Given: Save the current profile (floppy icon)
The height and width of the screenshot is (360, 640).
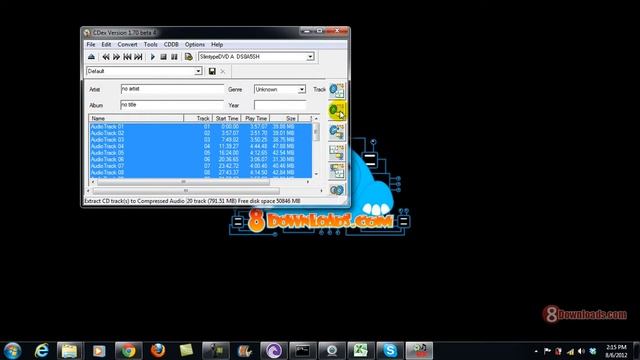Looking at the screenshot, I should [x=212, y=71].
